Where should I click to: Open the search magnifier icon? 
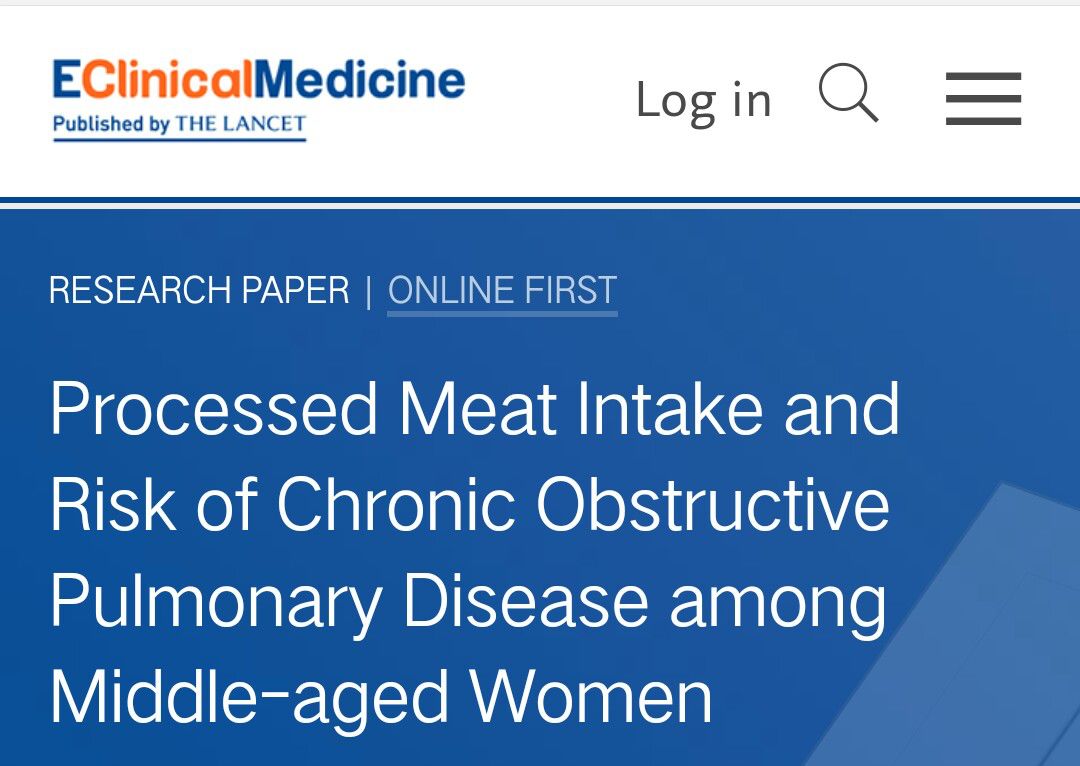click(849, 93)
